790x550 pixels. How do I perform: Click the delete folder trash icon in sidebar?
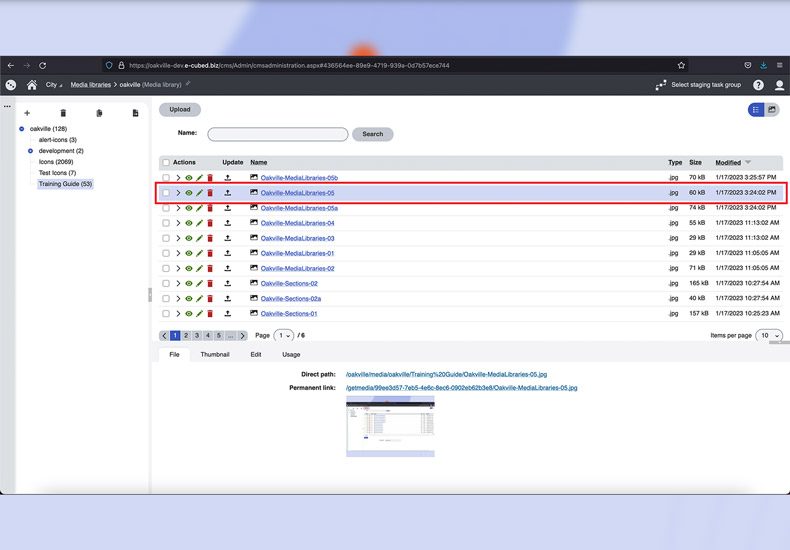[x=63, y=113]
